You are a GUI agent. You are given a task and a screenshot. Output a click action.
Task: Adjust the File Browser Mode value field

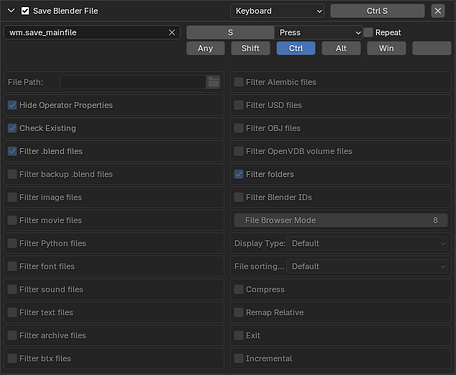click(x=341, y=220)
